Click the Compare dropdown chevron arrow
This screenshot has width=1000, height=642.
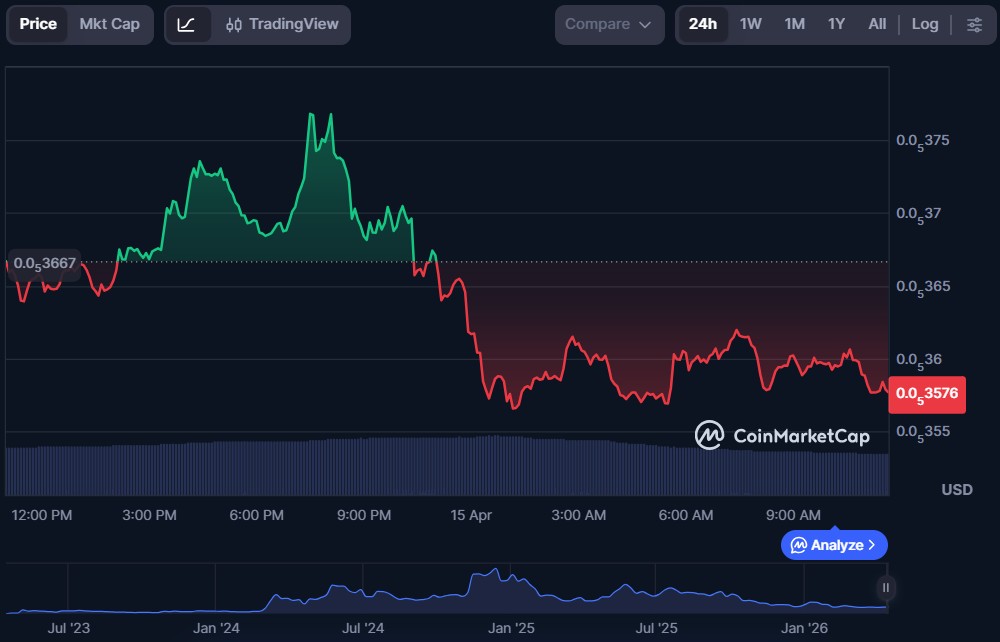click(x=645, y=24)
